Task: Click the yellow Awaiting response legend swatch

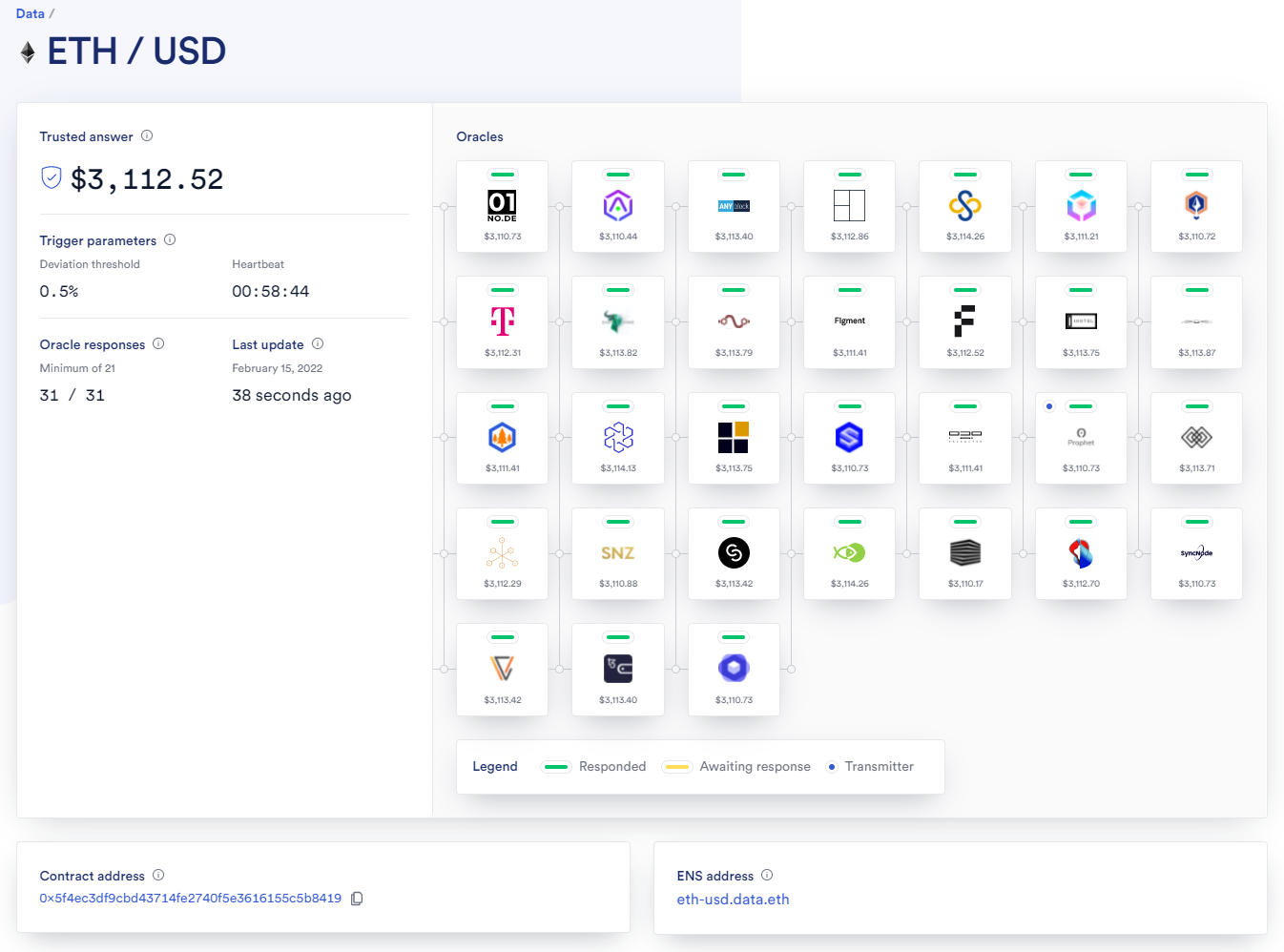Action: tap(676, 767)
